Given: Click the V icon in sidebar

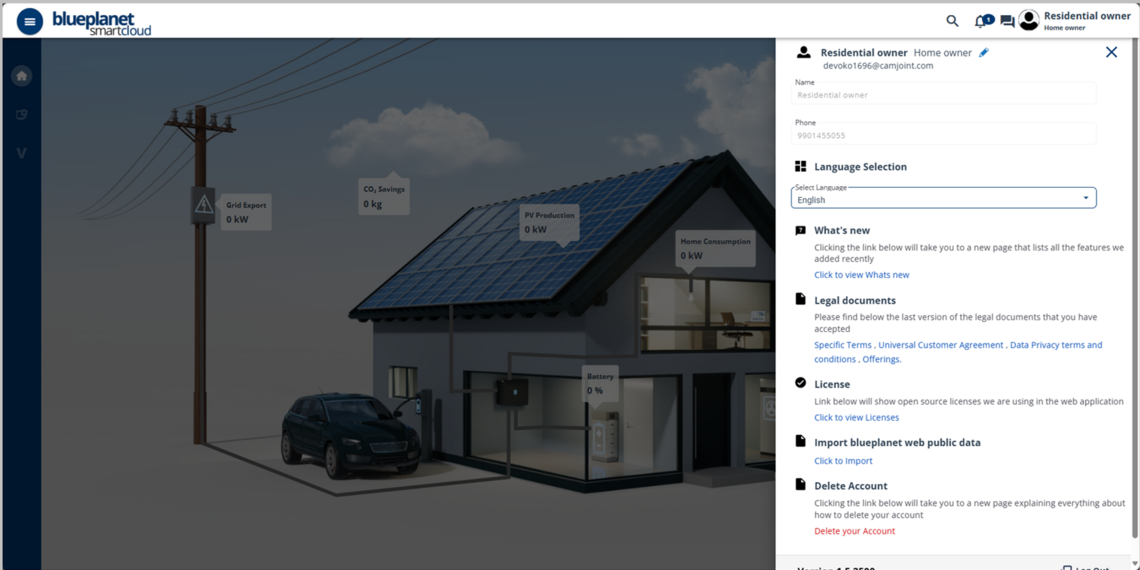Looking at the screenshot, I should [x=21, y=153].
